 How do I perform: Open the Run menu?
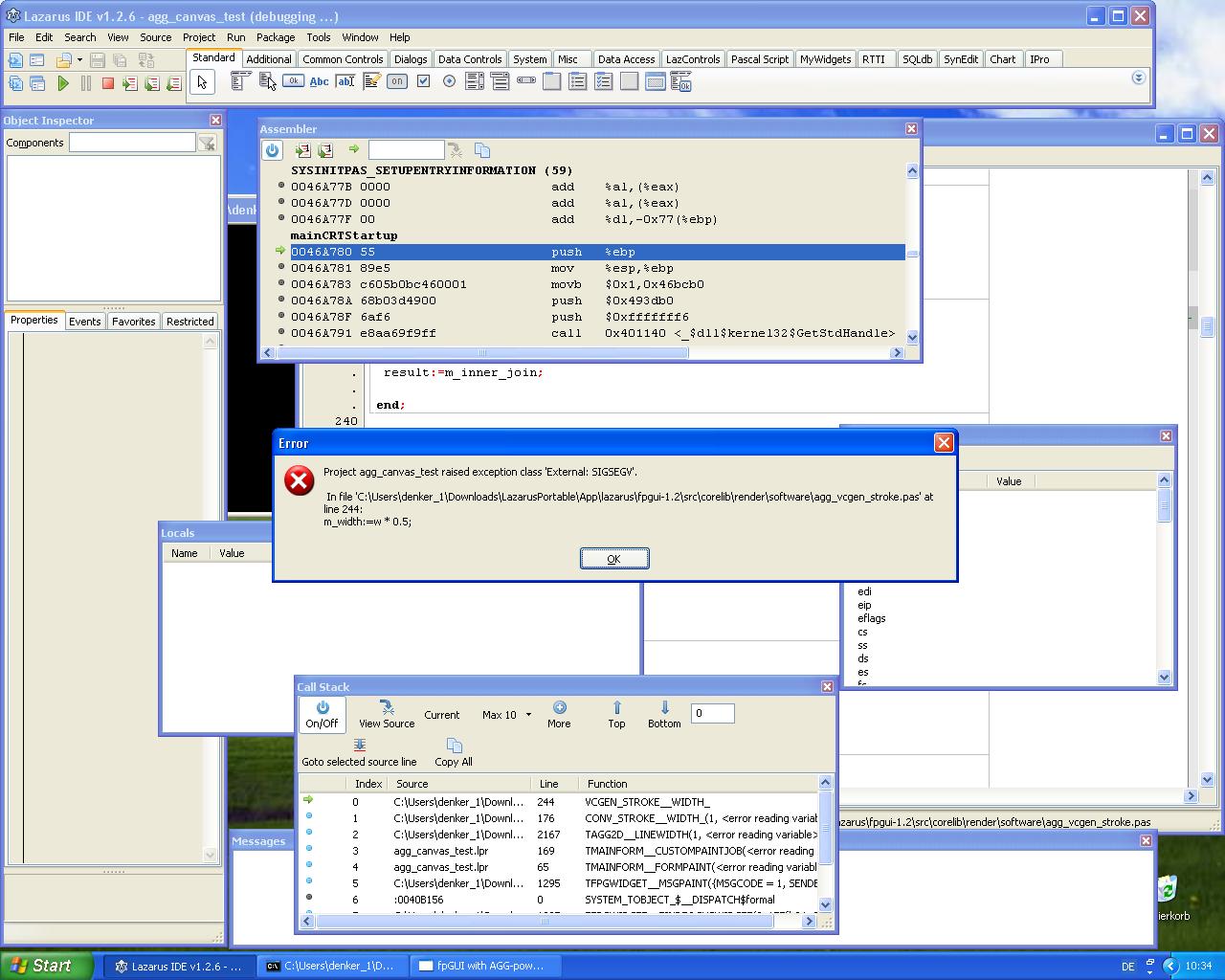(x=235, y=37)
